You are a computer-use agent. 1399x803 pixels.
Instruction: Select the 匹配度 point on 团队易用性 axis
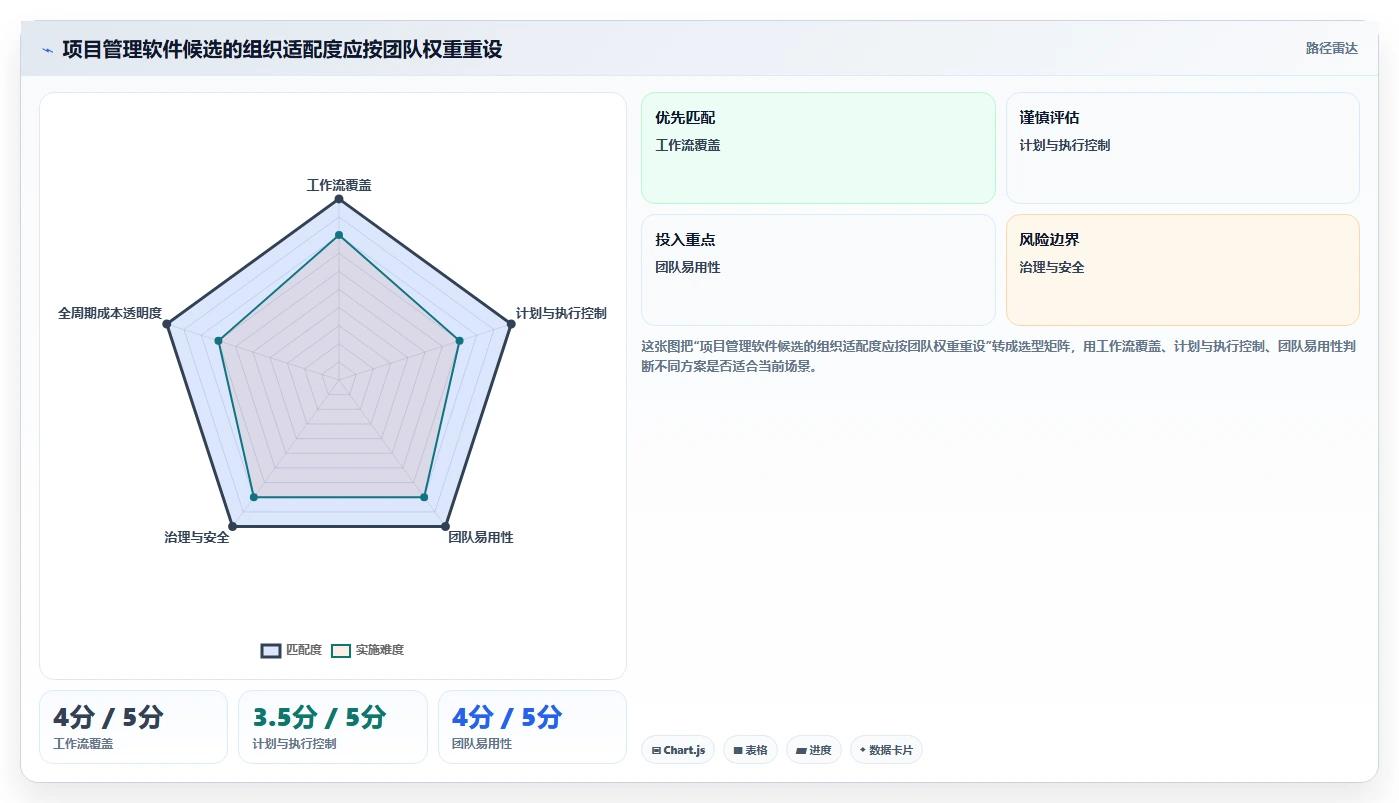point(445,525)
